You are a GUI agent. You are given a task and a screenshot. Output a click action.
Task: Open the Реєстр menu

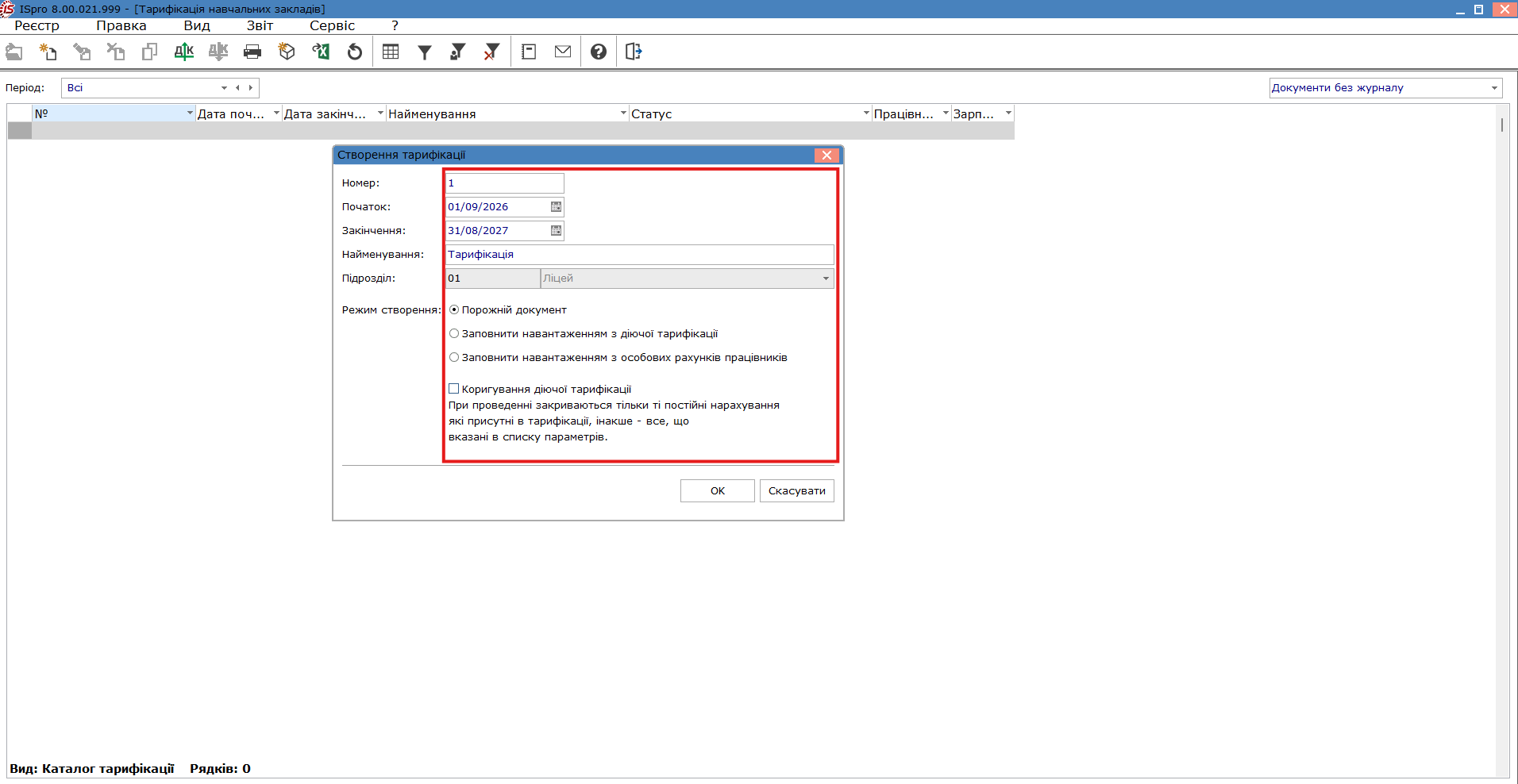(x=37, y=25)
